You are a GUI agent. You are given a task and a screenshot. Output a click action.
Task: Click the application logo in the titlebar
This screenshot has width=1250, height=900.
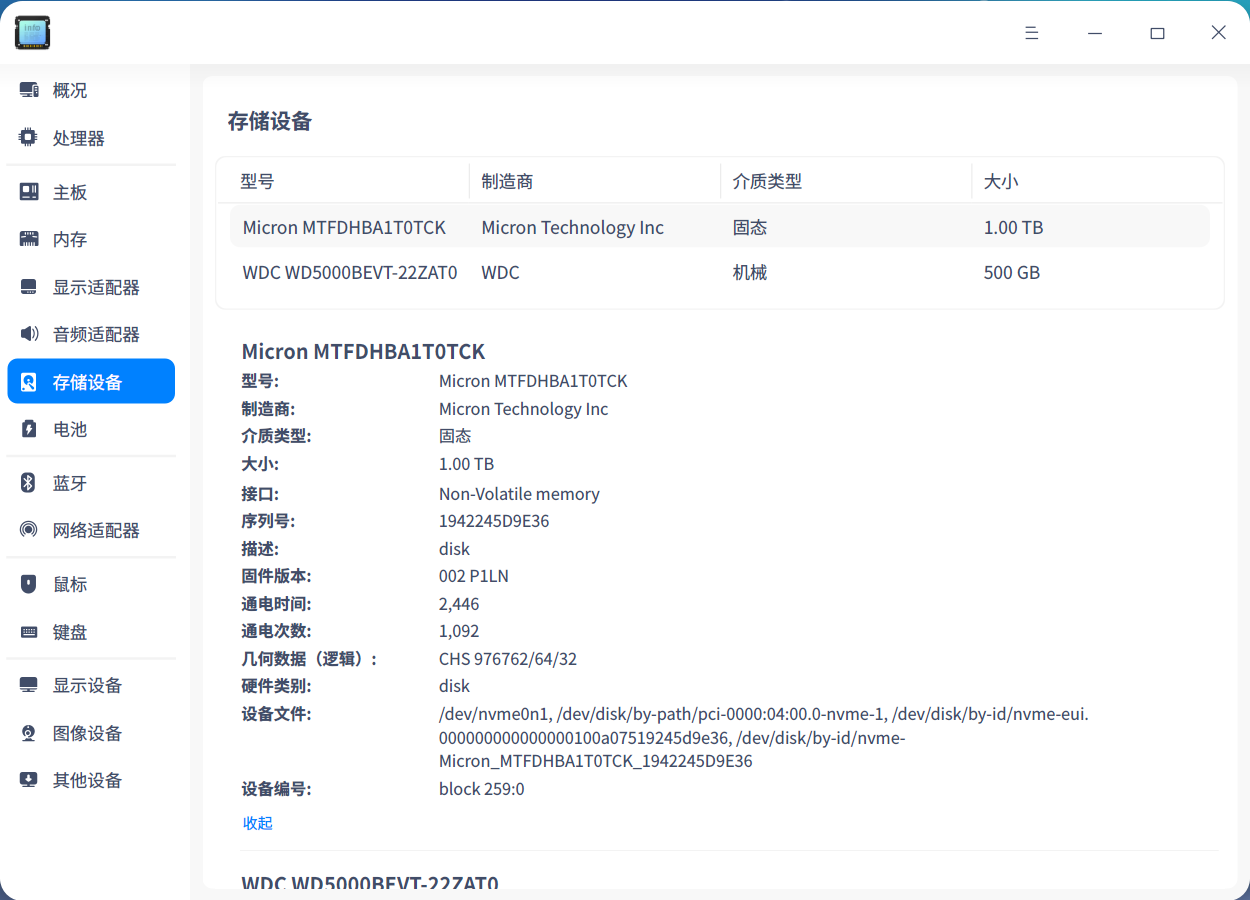tap(32, 32)
